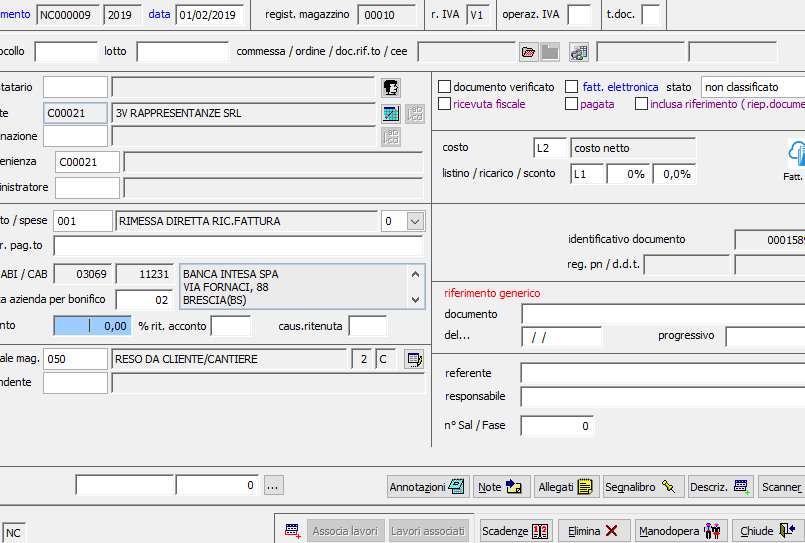805x543 pixels.
Task: Open customer ledger grid icon beside 3V RAPPRESENTANZE
Action: pyautogui.click(x=391, y=113)
